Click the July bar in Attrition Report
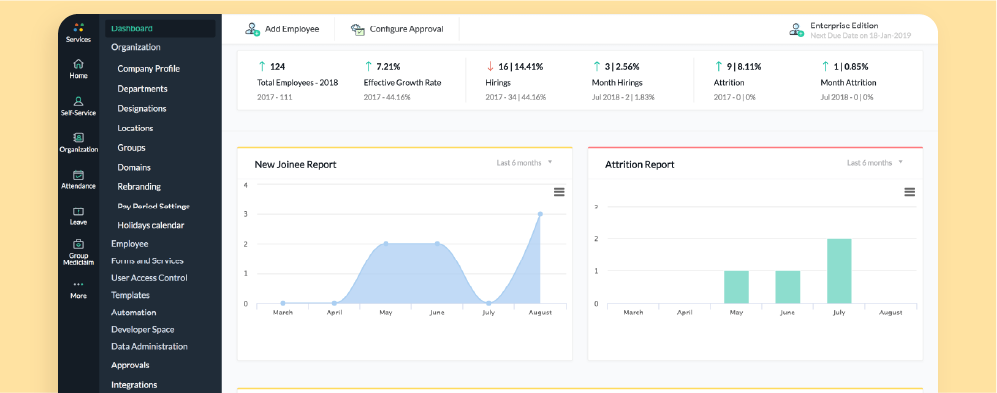This screenshot has height=393, width=997. [839, 271]
